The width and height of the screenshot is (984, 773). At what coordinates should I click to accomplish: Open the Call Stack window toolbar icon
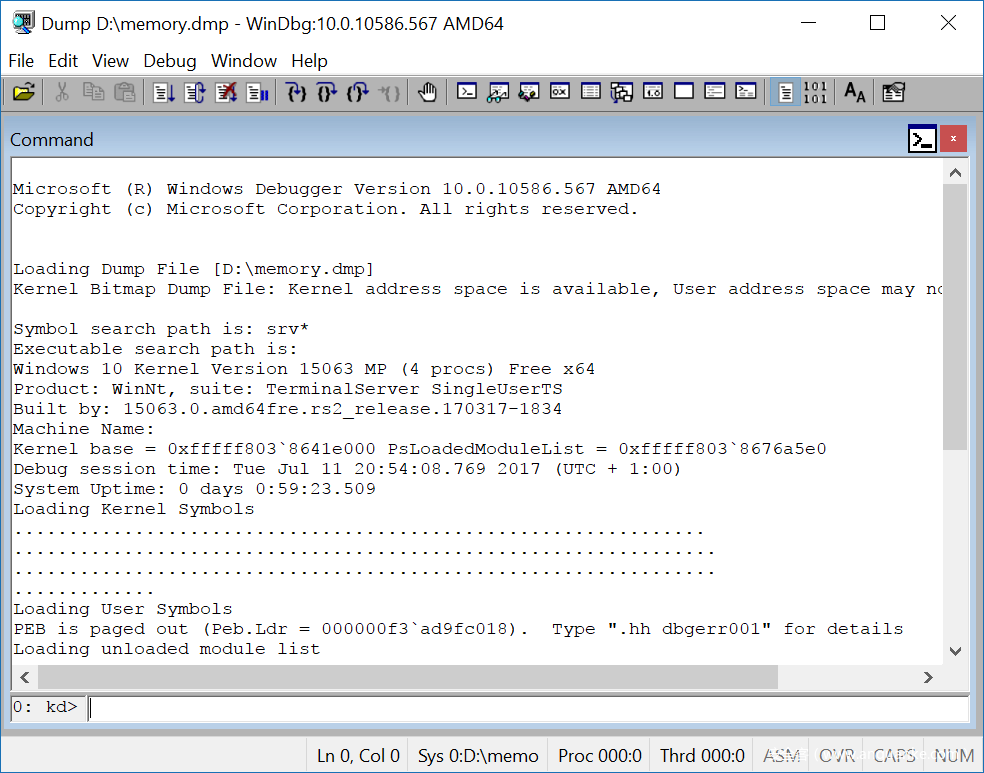tap(622, 92)
